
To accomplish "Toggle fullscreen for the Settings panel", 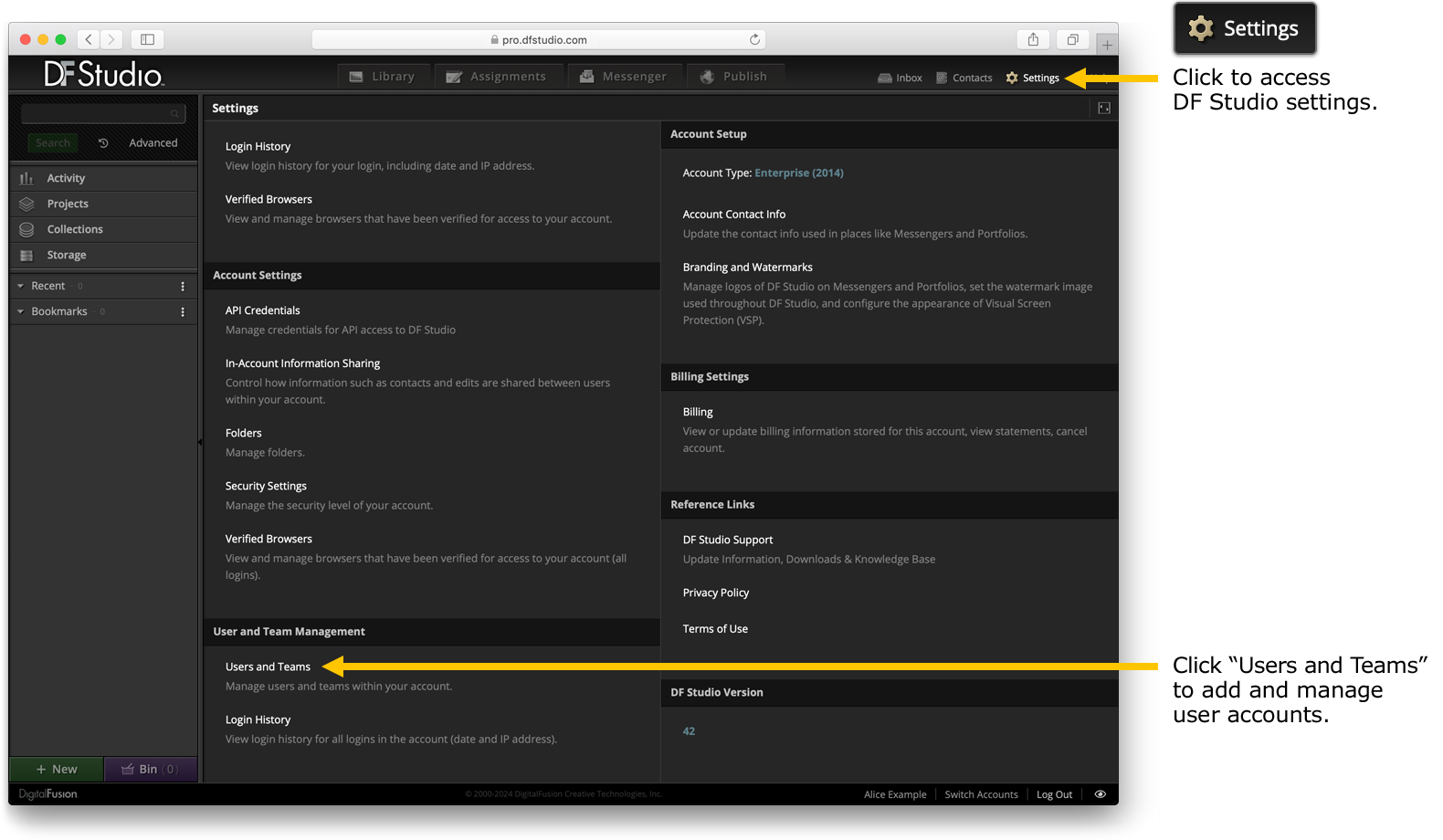I will (1104, 109).
